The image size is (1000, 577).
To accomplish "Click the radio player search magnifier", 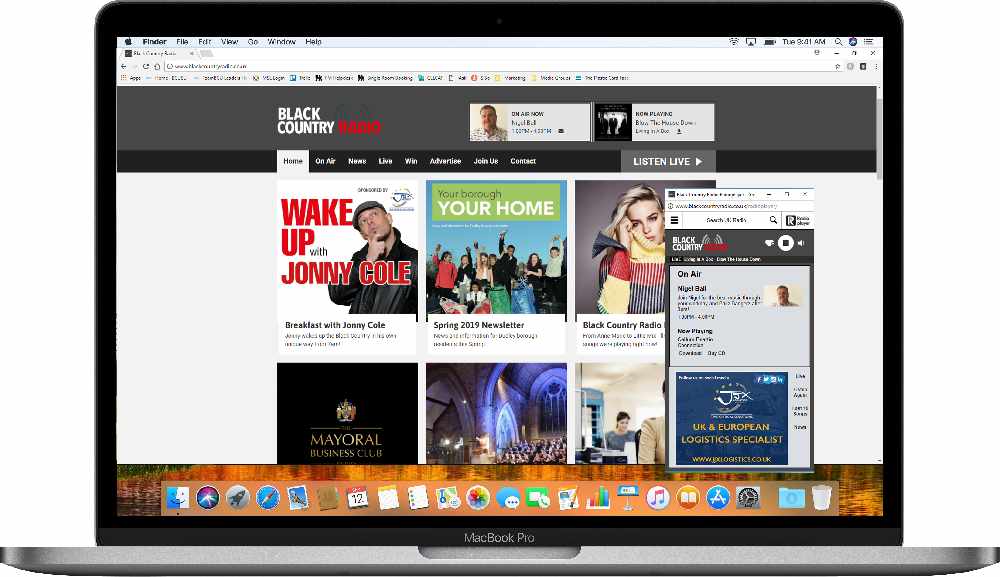I will (774, 221).
